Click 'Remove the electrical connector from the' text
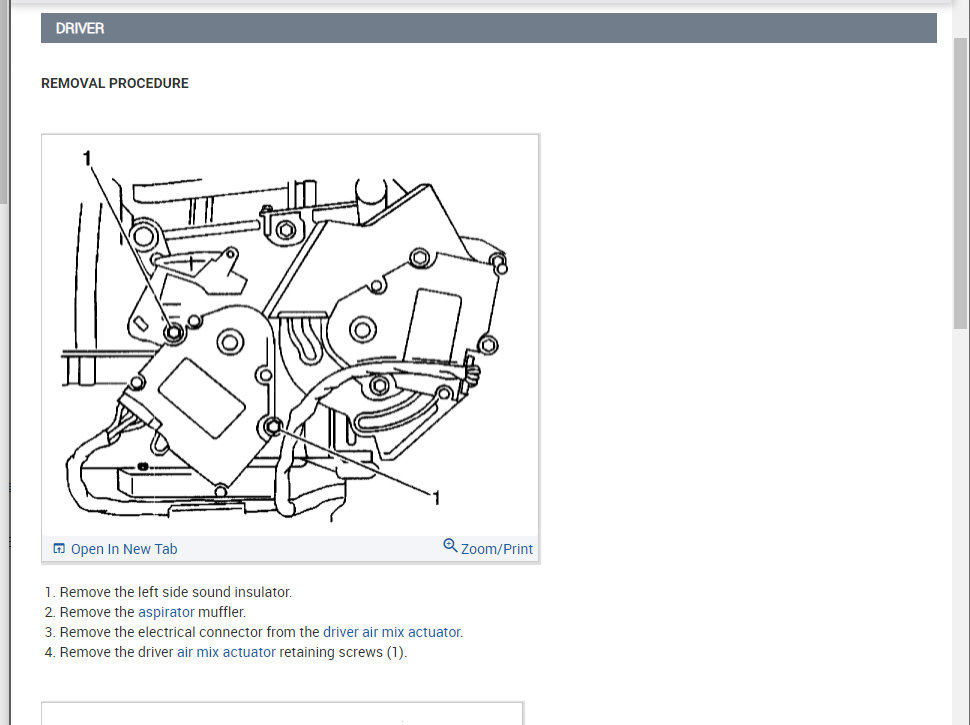The height and width of the screenshot is (725, 970). [189, 632]
